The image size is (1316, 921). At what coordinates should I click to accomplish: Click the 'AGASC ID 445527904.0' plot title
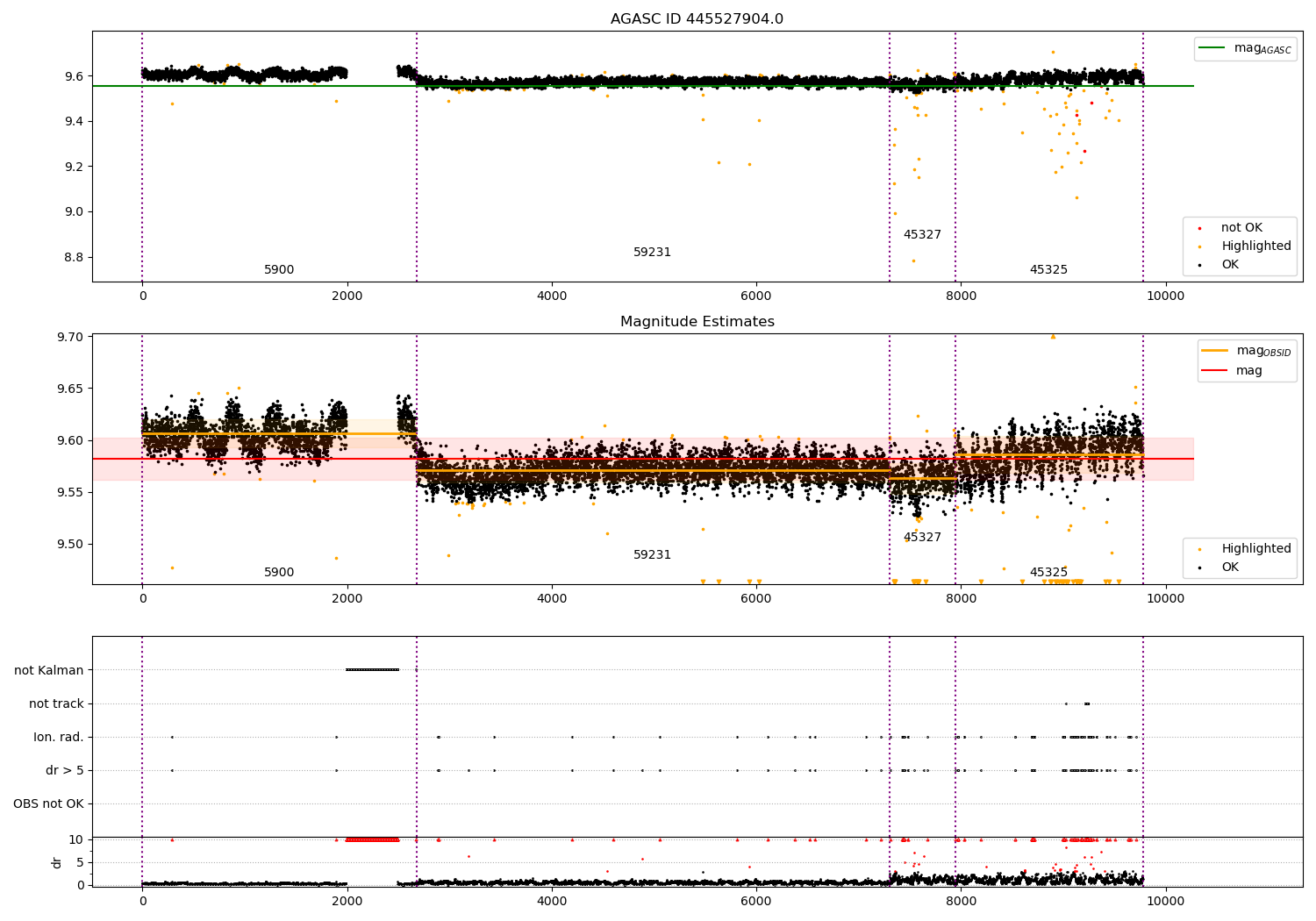(x=697, y=18)
